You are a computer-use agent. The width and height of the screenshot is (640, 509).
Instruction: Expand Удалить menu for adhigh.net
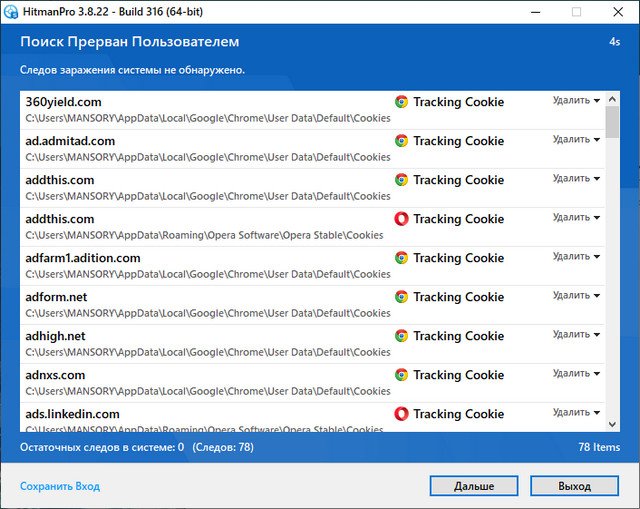(x=576, y=335)
